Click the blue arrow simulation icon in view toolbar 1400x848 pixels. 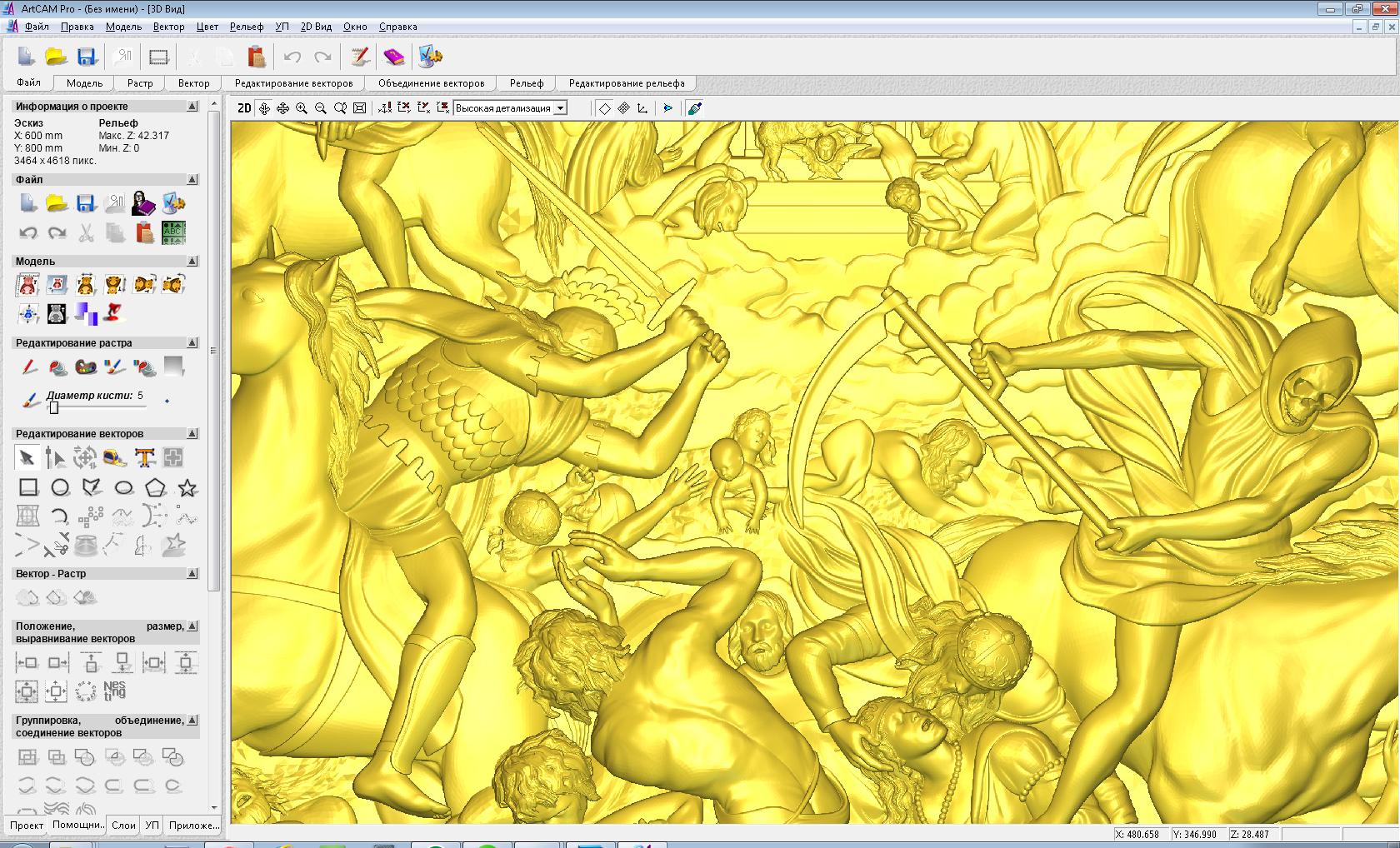667,108
